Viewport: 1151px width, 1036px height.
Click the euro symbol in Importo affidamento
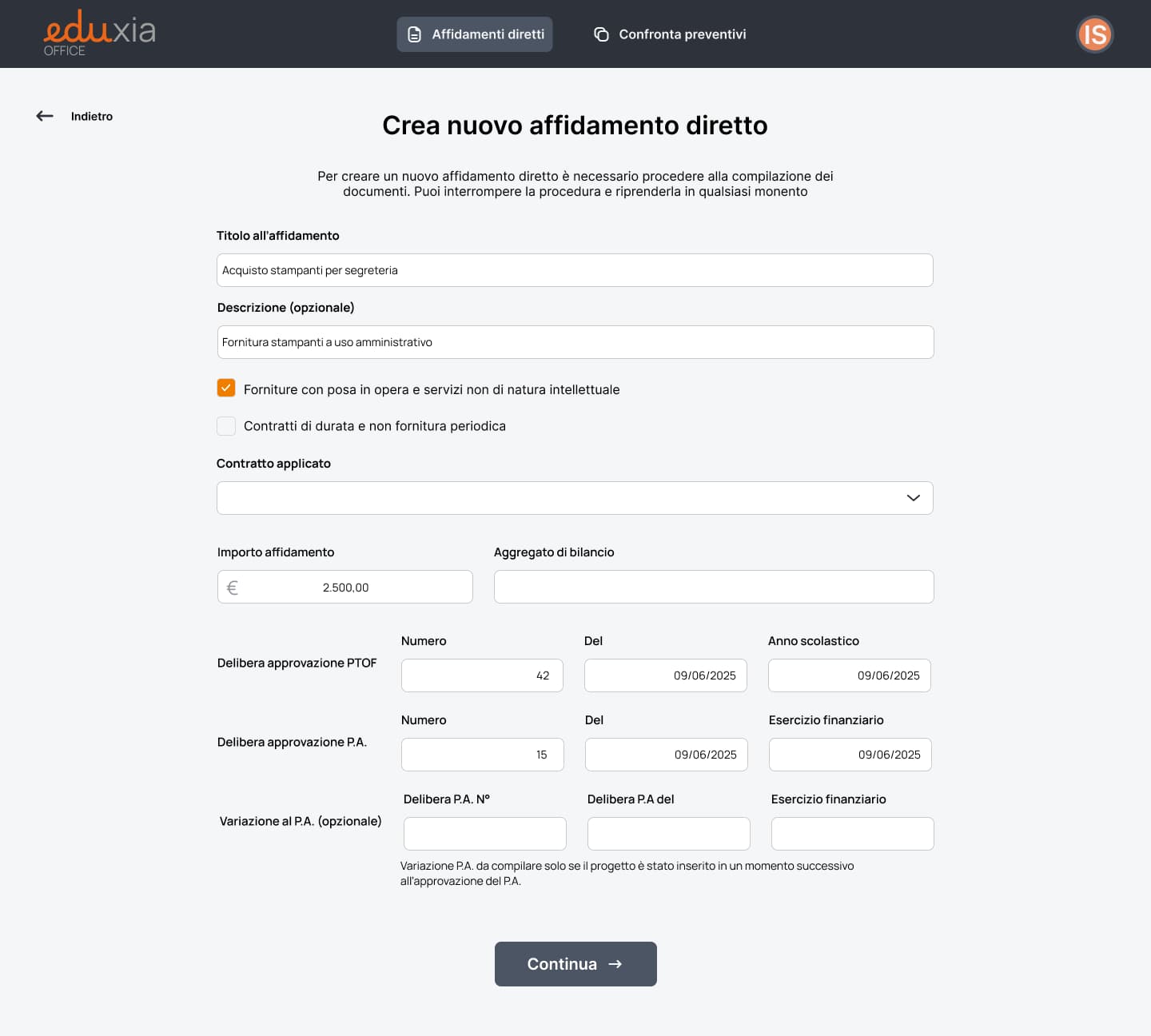pyautogui.click(x=233, y=588)
